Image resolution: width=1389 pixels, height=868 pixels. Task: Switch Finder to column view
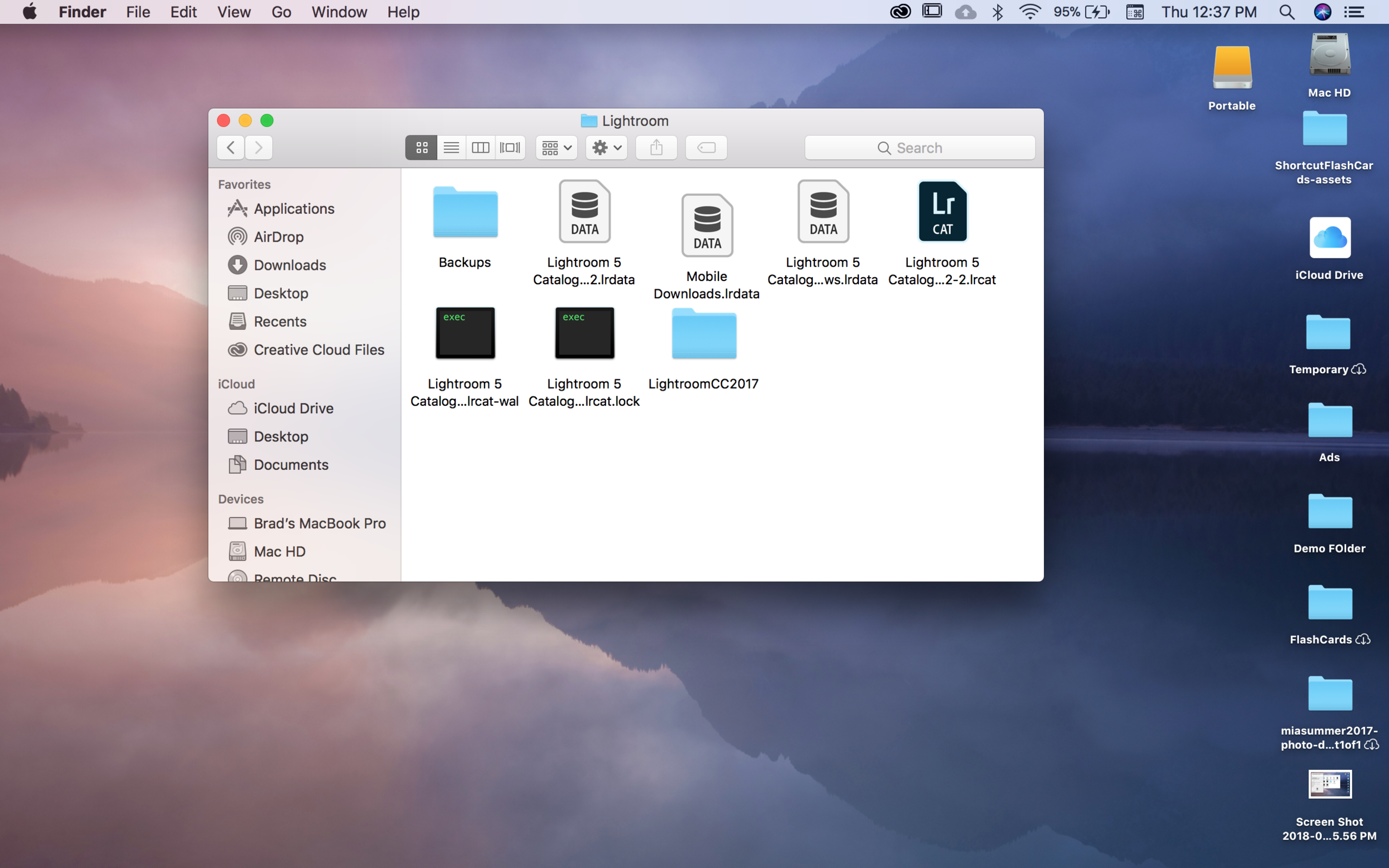481,148
